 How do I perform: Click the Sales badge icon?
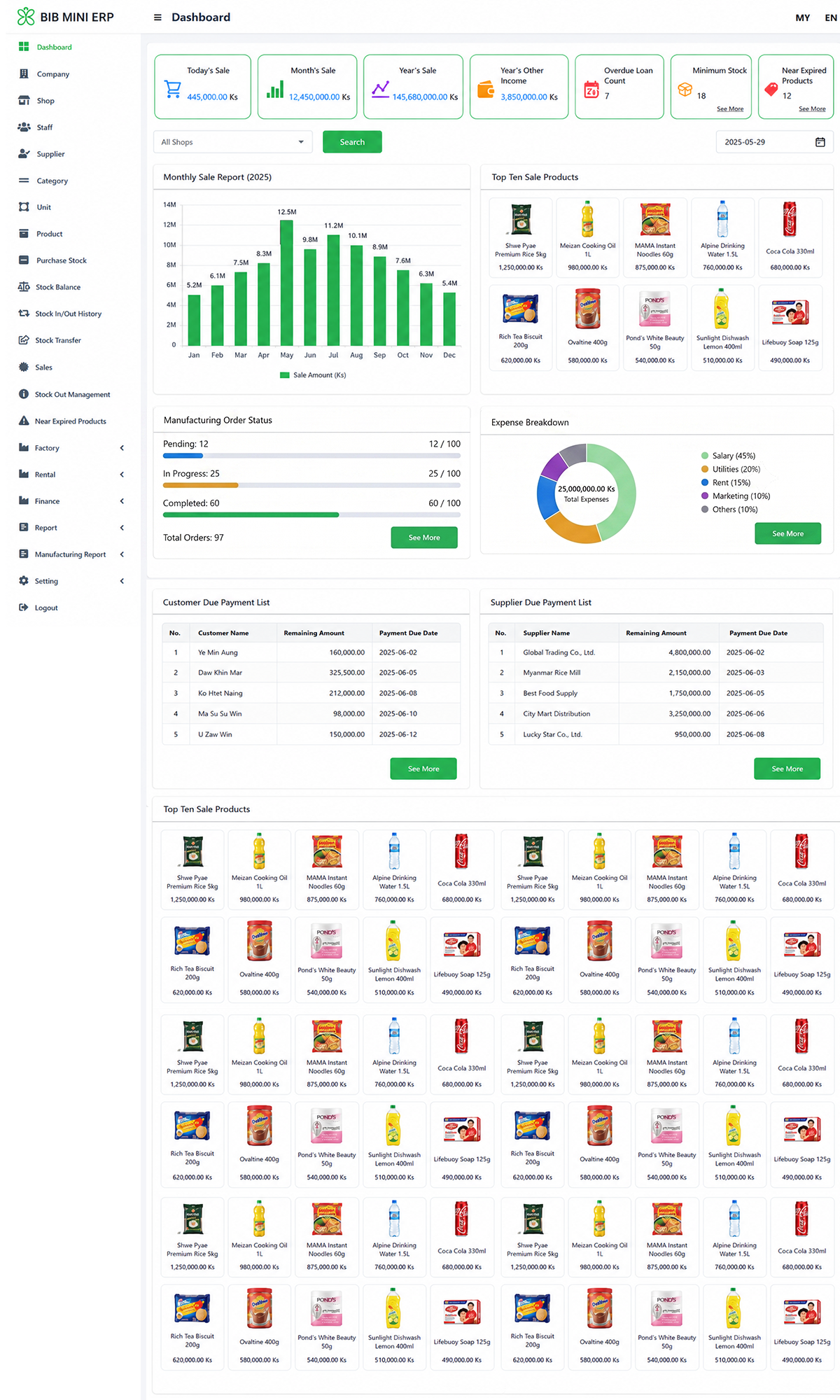24,367
